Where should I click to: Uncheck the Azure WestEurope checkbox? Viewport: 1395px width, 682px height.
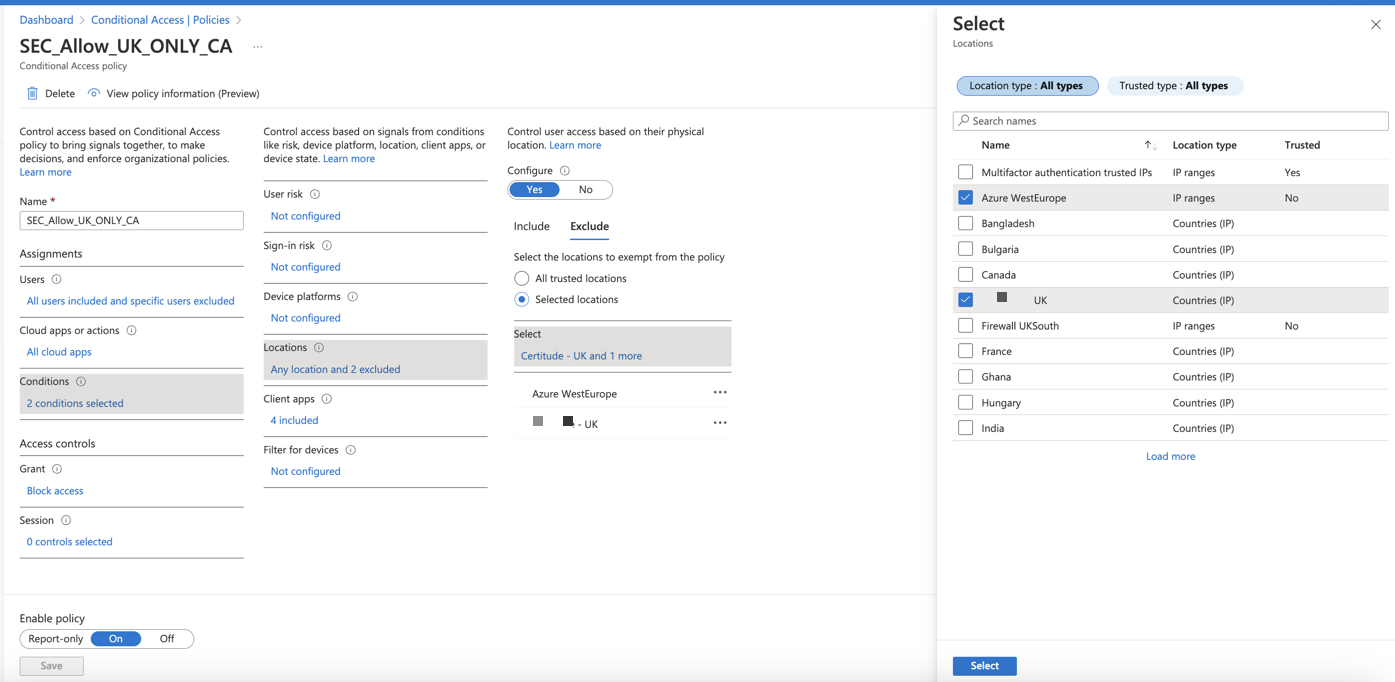pyautogui.click(x=965, y=198)
